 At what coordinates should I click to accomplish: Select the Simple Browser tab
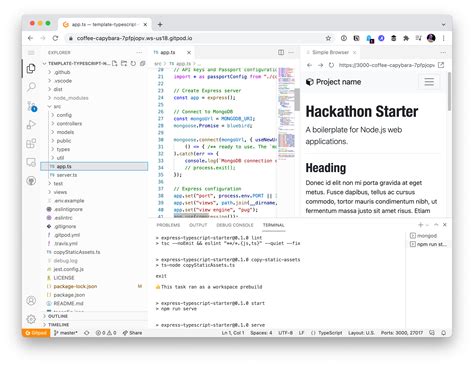331,52
